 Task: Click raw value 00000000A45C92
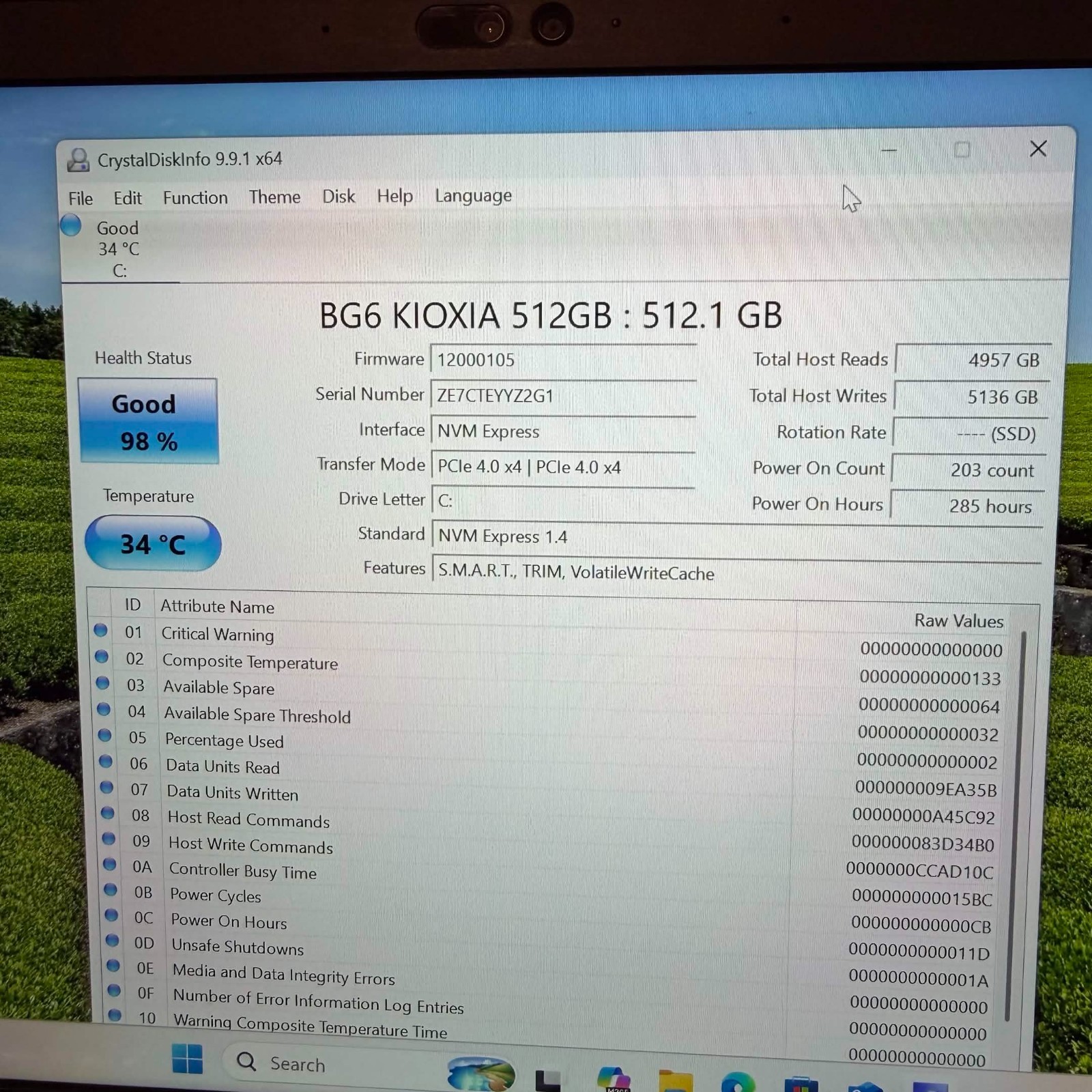pyautogui.click(x=923, y=816)
